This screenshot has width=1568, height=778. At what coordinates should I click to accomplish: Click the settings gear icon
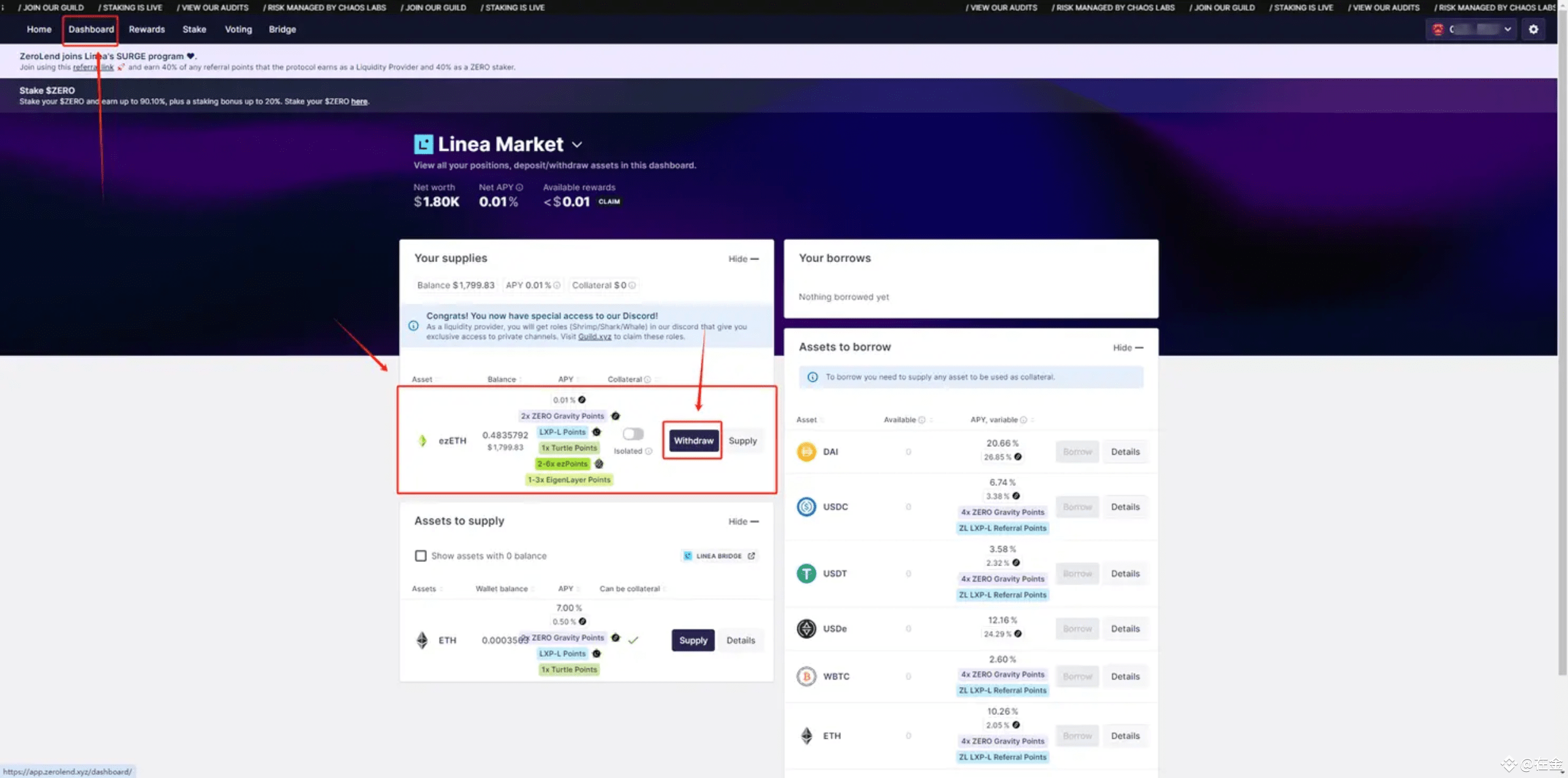tap(1533, 29)
